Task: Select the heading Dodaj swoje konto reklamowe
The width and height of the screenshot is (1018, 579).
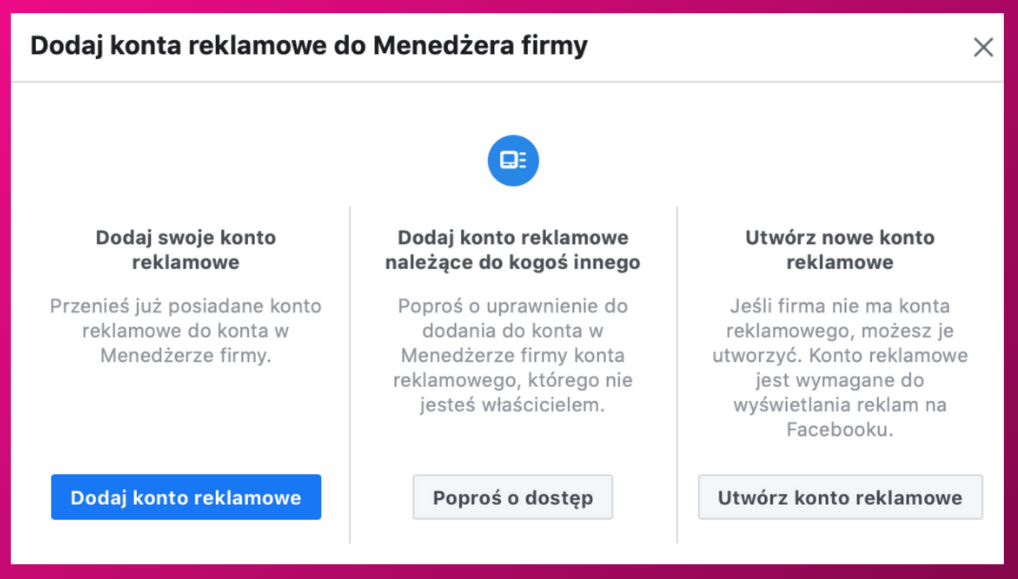Action: point(186,250)
